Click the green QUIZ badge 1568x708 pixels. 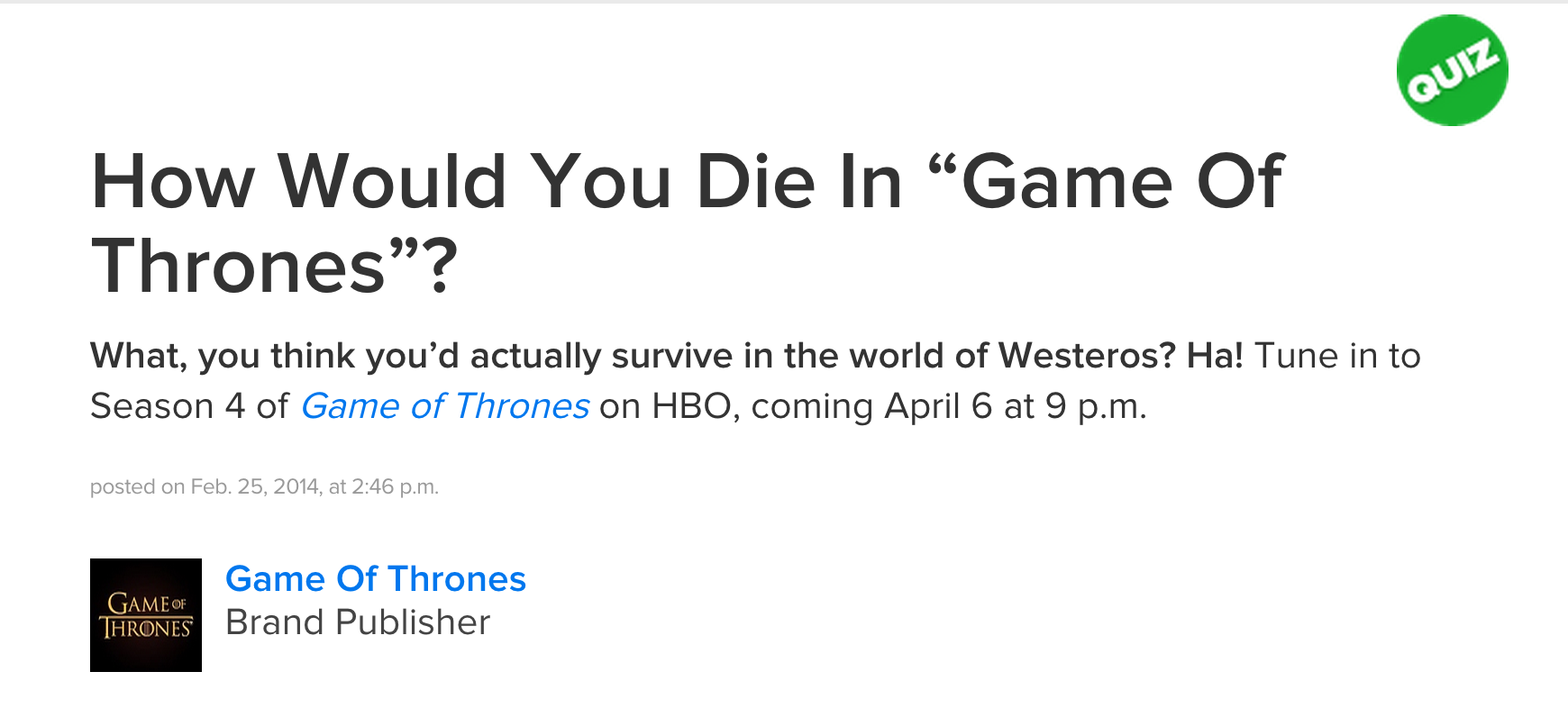(x=1452, y=70)
